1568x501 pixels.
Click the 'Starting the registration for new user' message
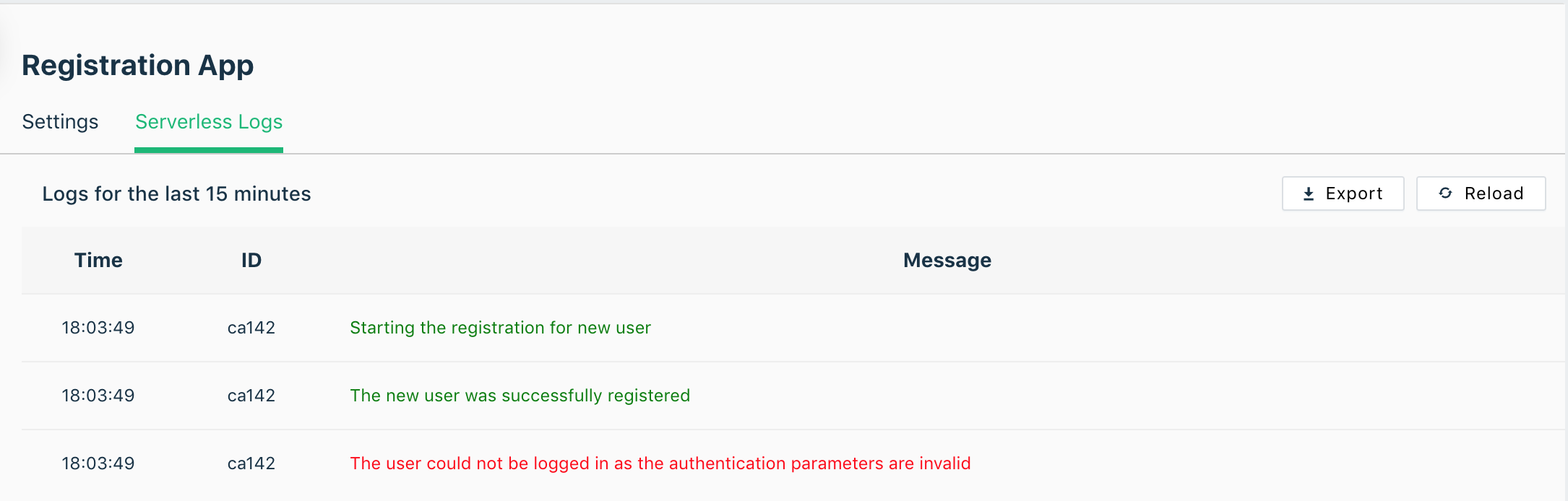coord(500,328)
